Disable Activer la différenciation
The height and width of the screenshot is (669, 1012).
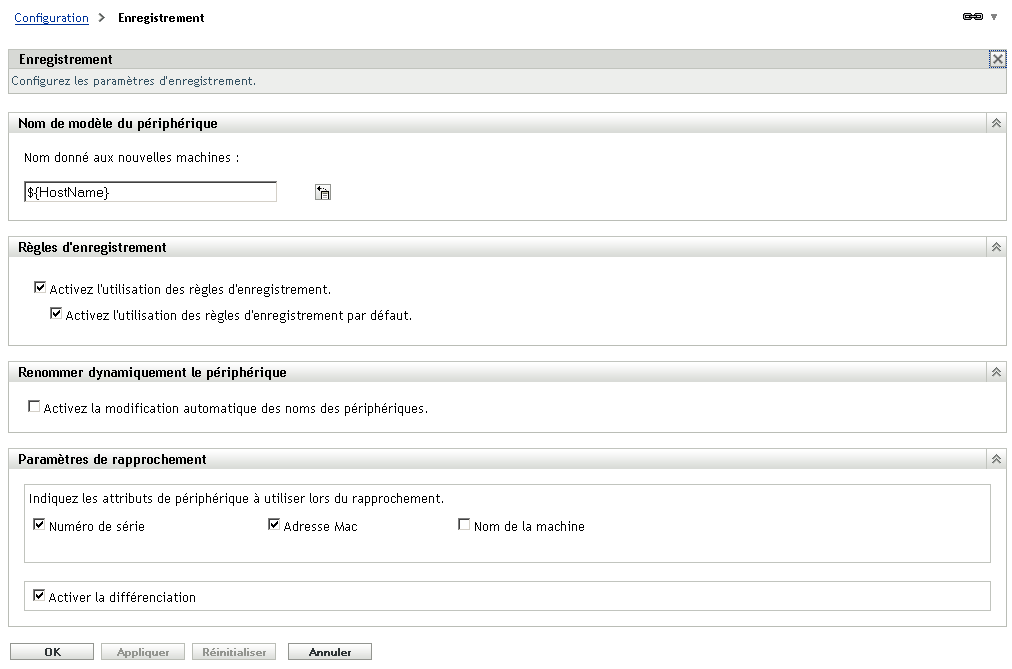[40, 596]
